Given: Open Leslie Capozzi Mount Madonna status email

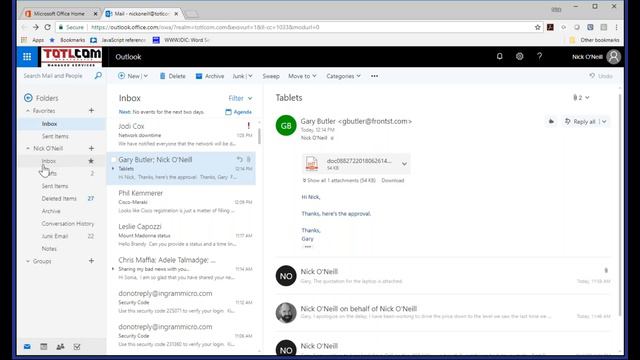Looking at the screenshot, I should pos(181,235).
